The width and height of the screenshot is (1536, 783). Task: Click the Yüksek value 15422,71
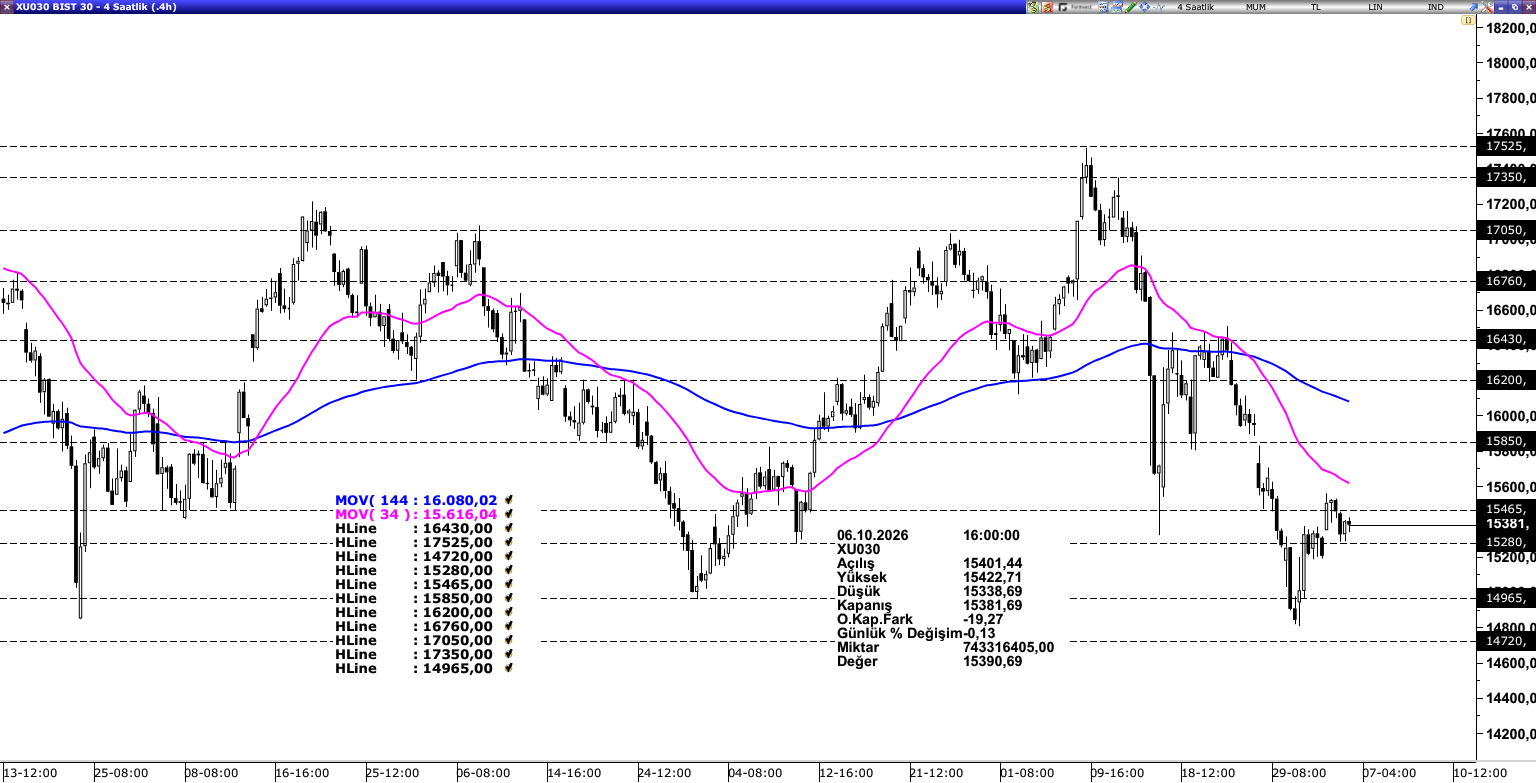992,577
